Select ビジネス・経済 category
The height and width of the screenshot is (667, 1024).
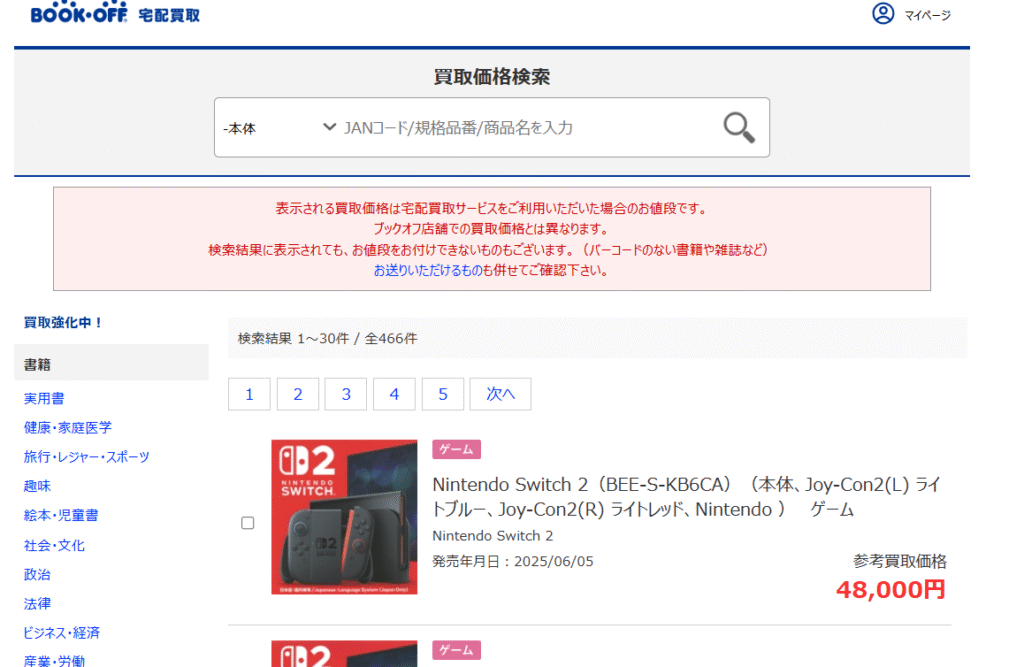[x=61, y=633]
